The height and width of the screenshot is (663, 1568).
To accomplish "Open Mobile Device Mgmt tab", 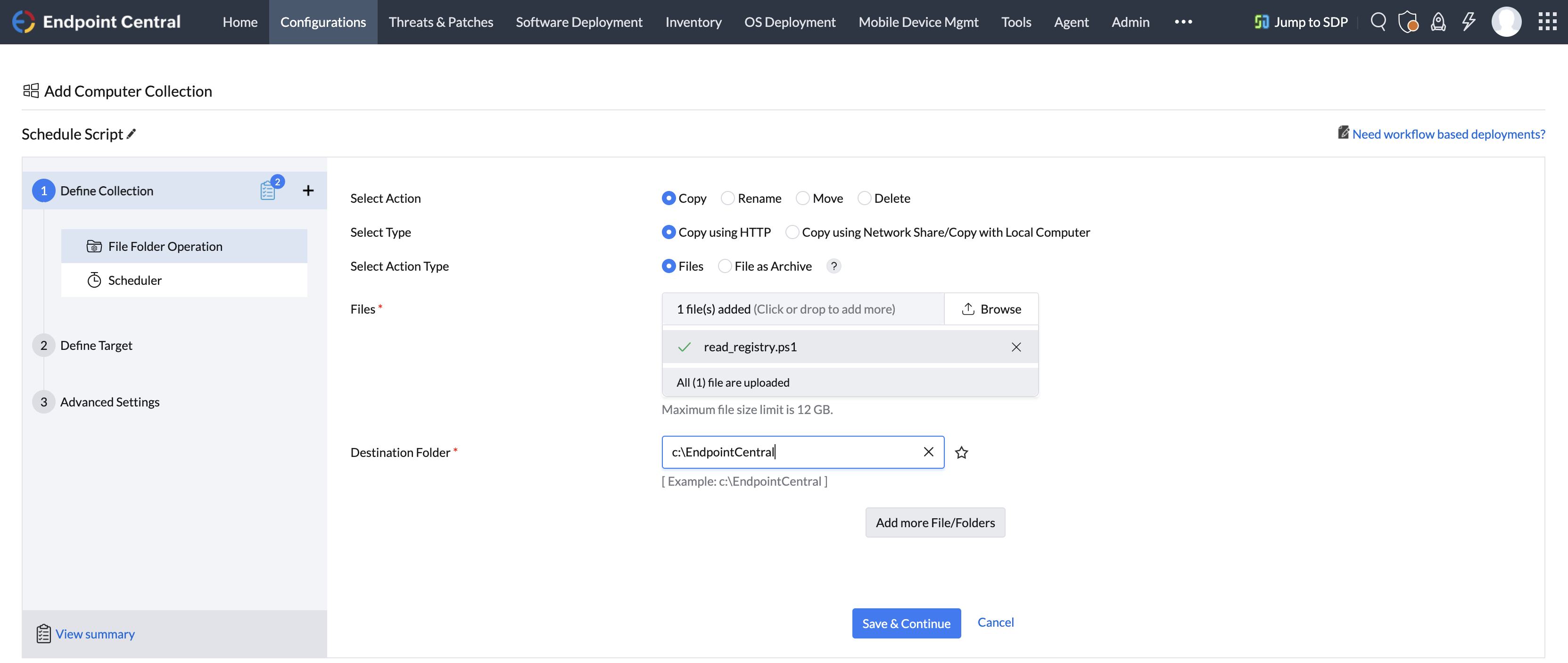I will coord(918,22).
